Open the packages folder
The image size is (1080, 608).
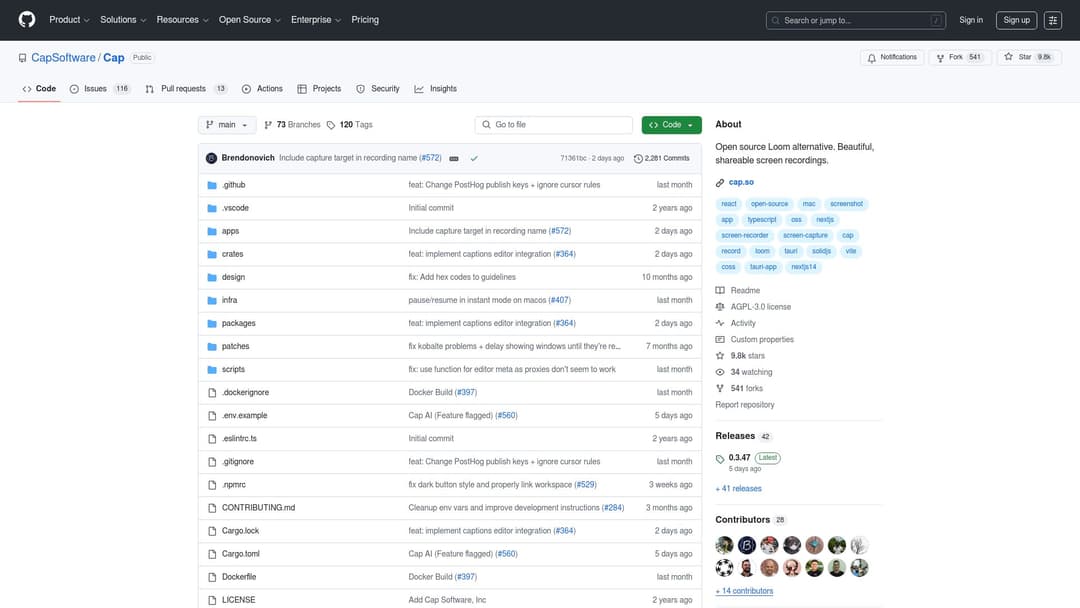point(238,324)
